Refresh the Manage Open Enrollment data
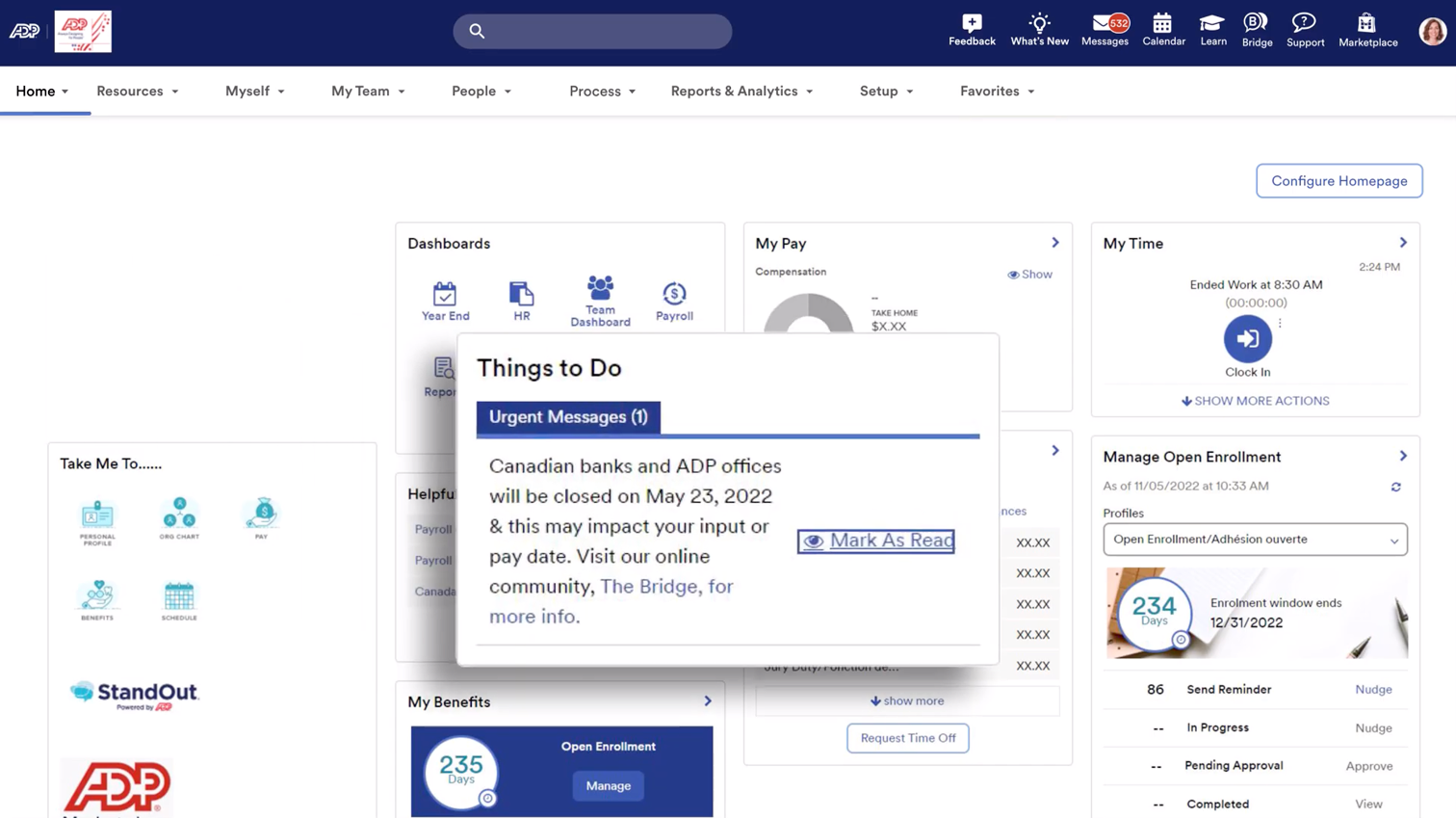Screen dimensions: 1456x818 point(1395,487)
